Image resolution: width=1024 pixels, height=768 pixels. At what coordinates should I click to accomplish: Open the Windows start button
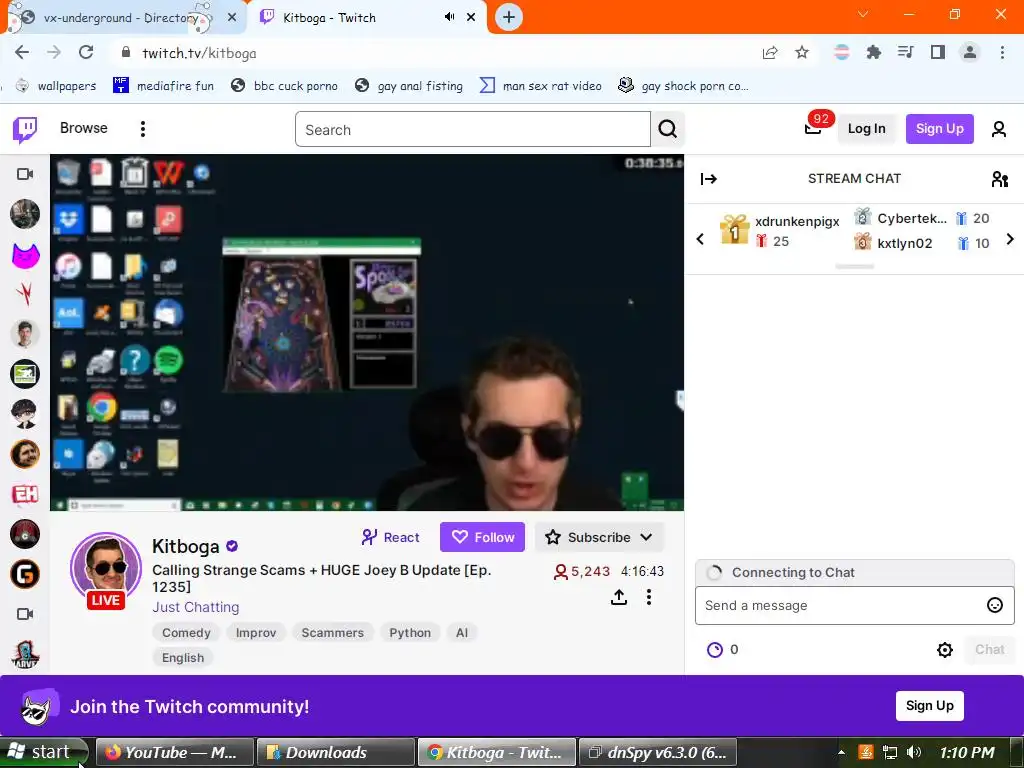click(x=43, y=752)
